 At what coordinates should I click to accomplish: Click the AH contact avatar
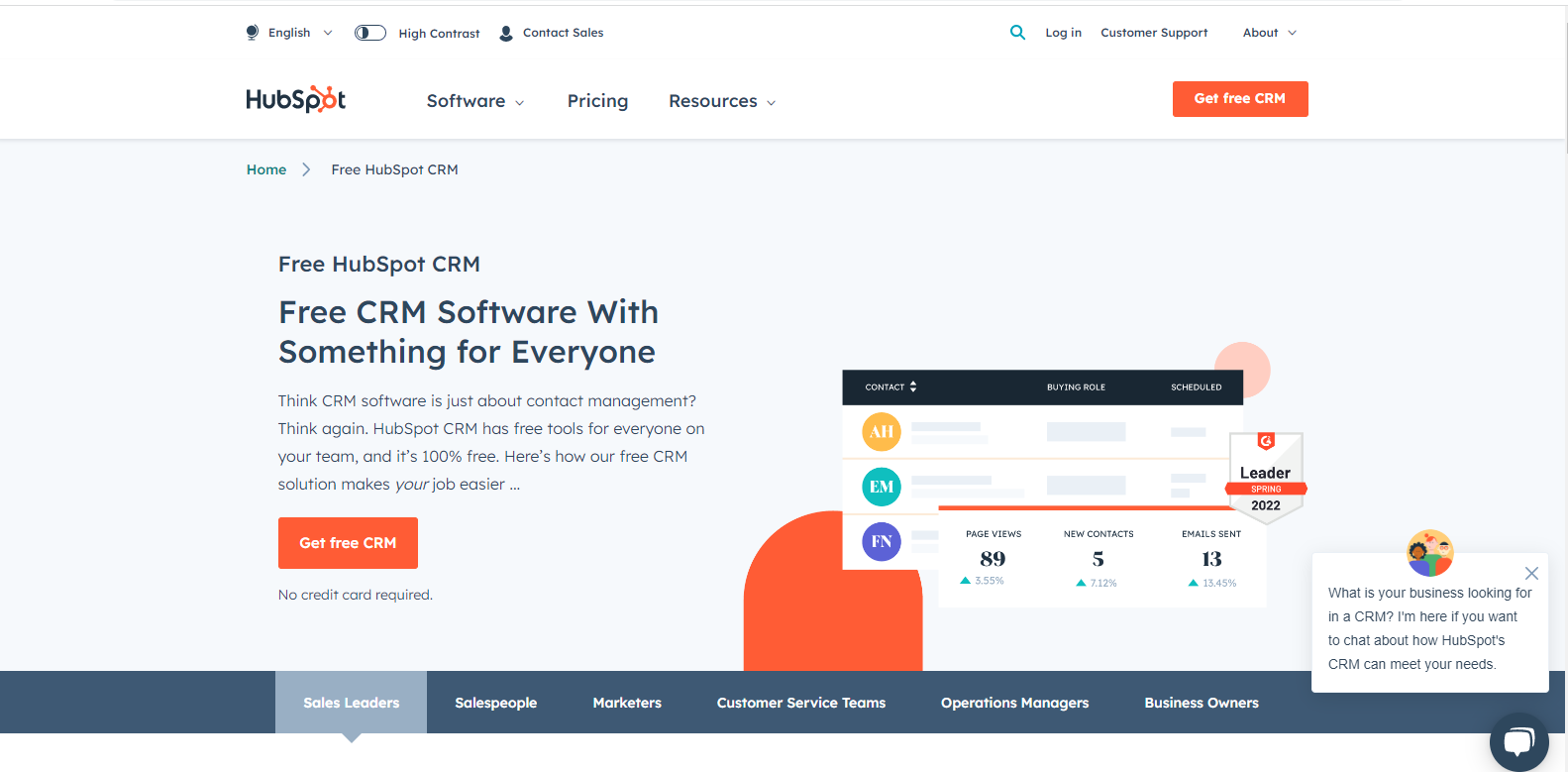pyautogui.click(x=882, y=432)
